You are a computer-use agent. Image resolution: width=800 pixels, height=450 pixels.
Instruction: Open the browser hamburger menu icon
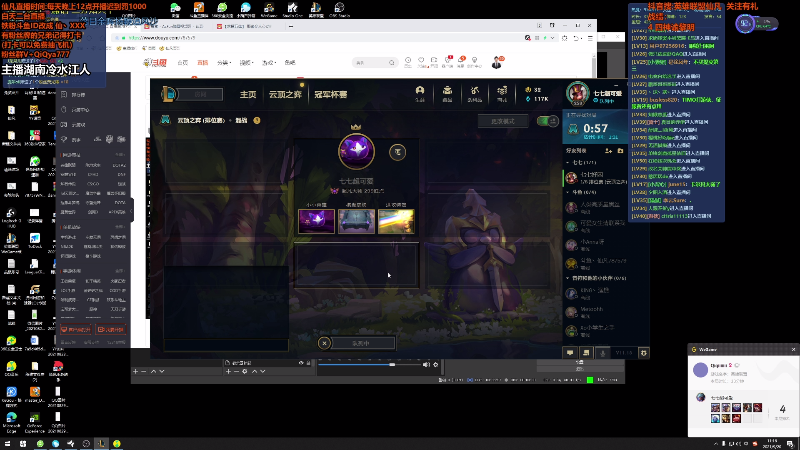point(590,38)
